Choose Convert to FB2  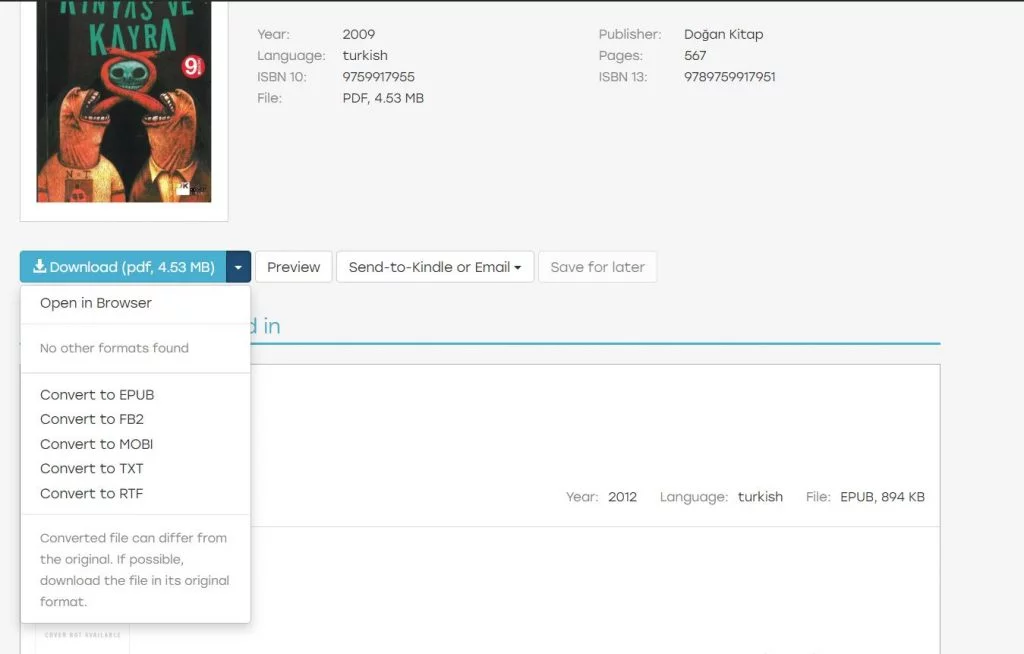[x=92, y=419]
